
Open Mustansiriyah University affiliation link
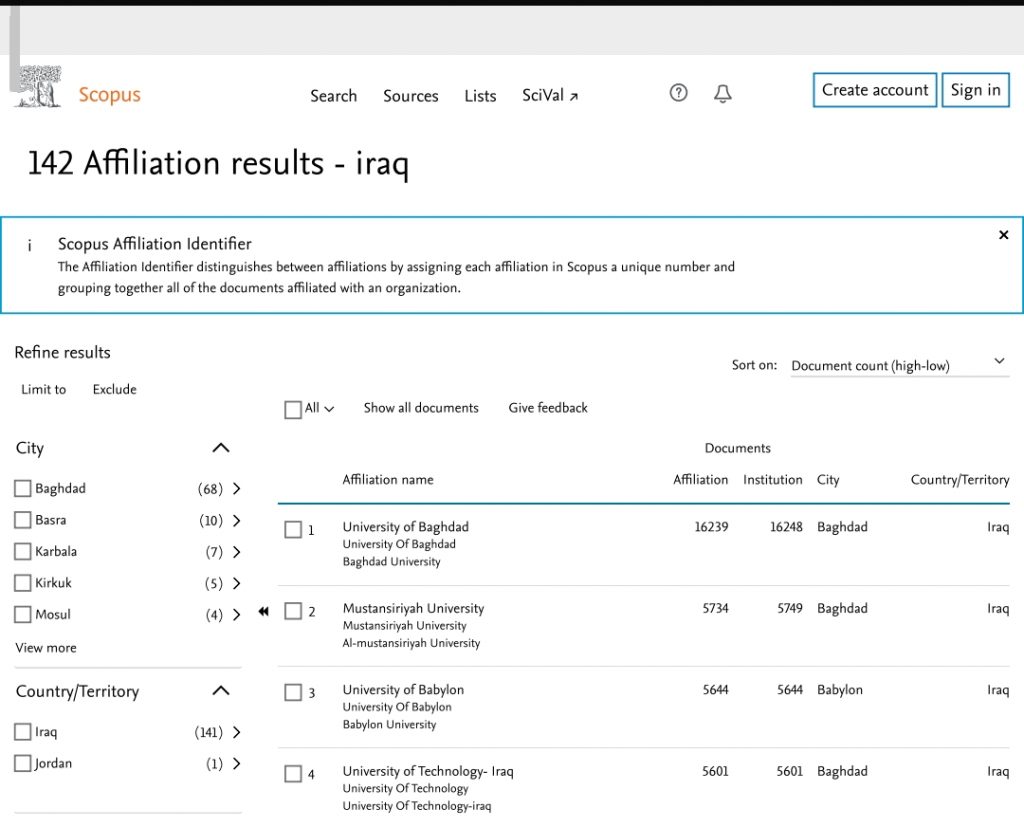(x=413, y=608)
